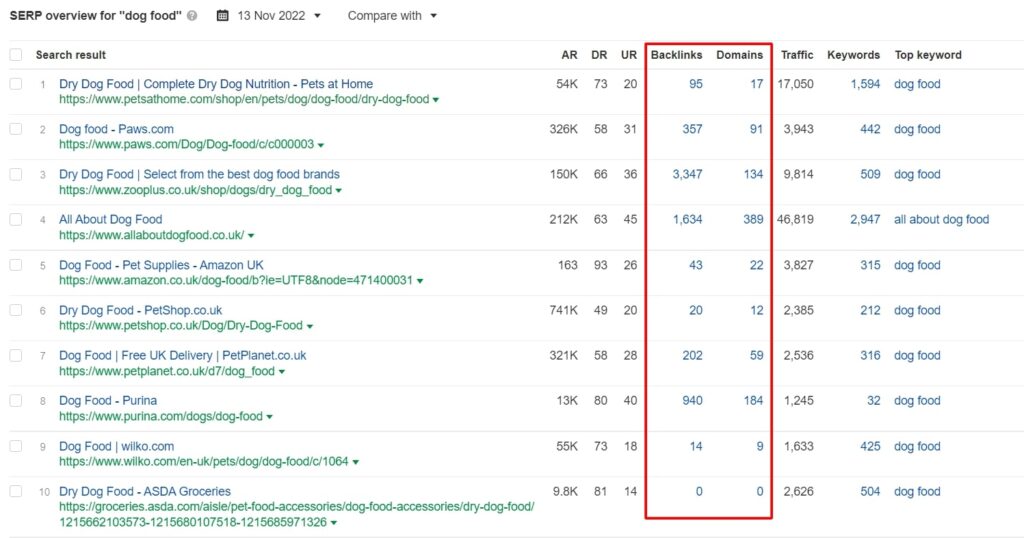This screenshot has height=538, width=1024.
Task: Click the calendar icon beside 13 Nov 2022
Action: [223, 16]
